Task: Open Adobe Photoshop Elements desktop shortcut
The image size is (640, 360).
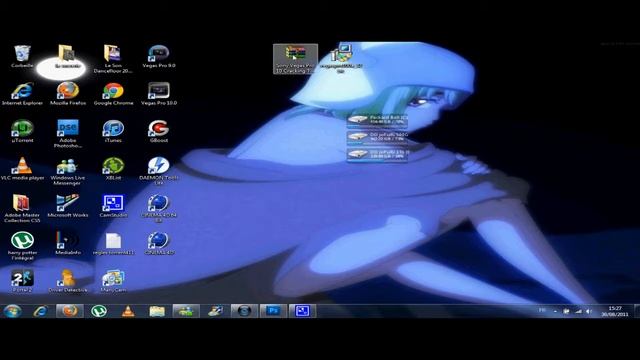Action: [68, 133]
